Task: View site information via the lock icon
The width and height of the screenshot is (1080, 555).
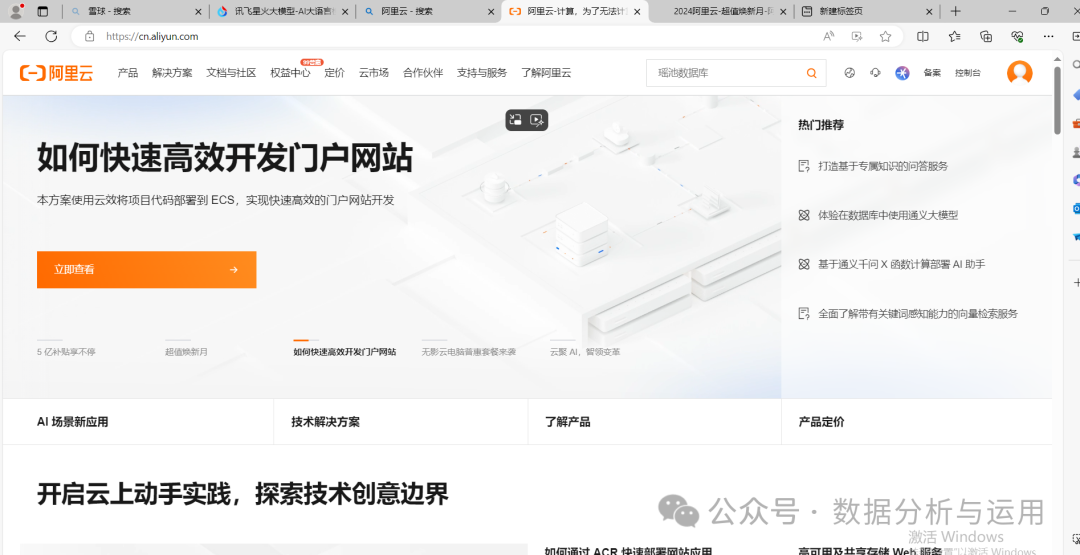Action: click(x=88, y=36)
